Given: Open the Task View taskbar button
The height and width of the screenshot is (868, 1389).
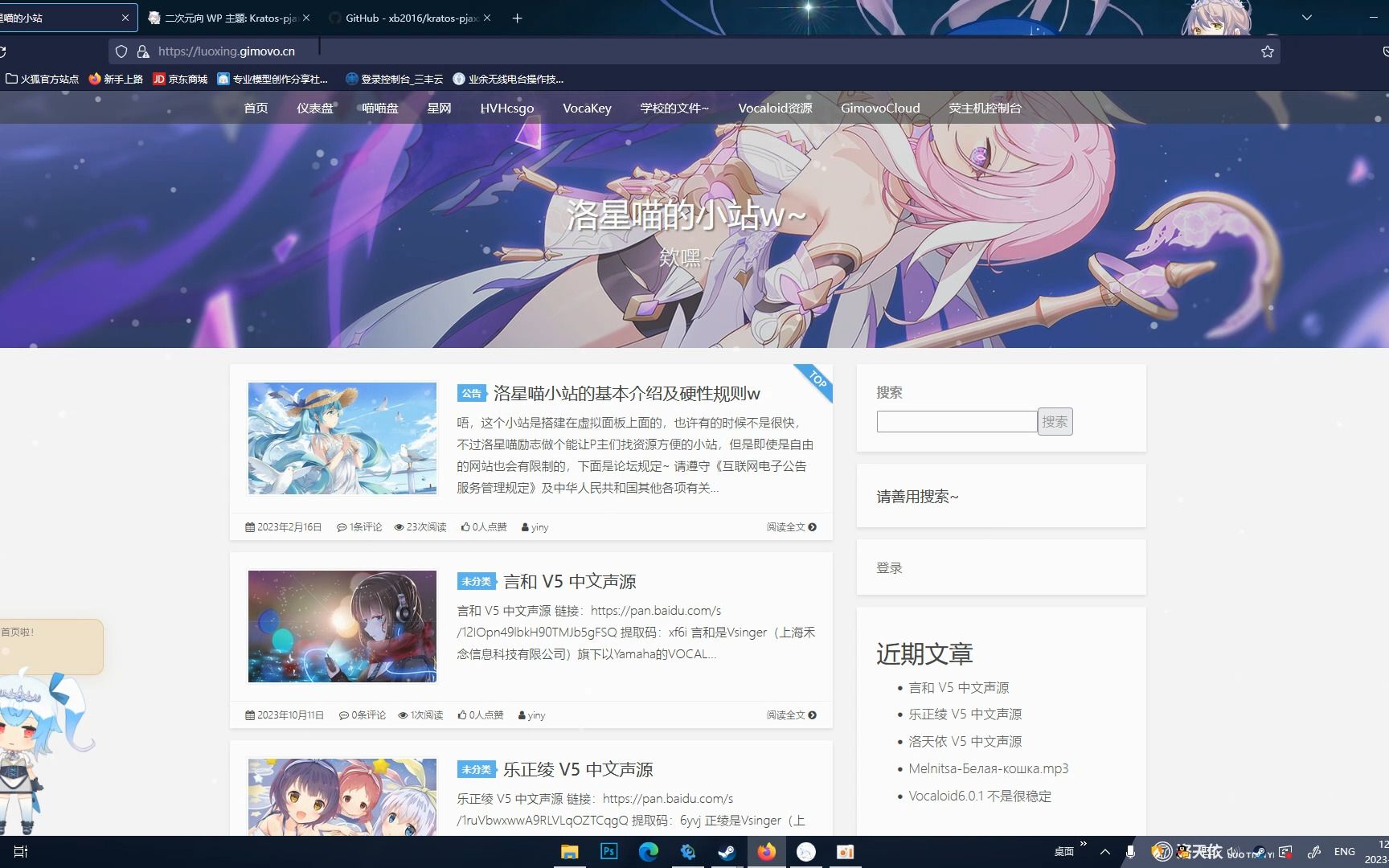Looking at the screenshot, I should 21,852.
